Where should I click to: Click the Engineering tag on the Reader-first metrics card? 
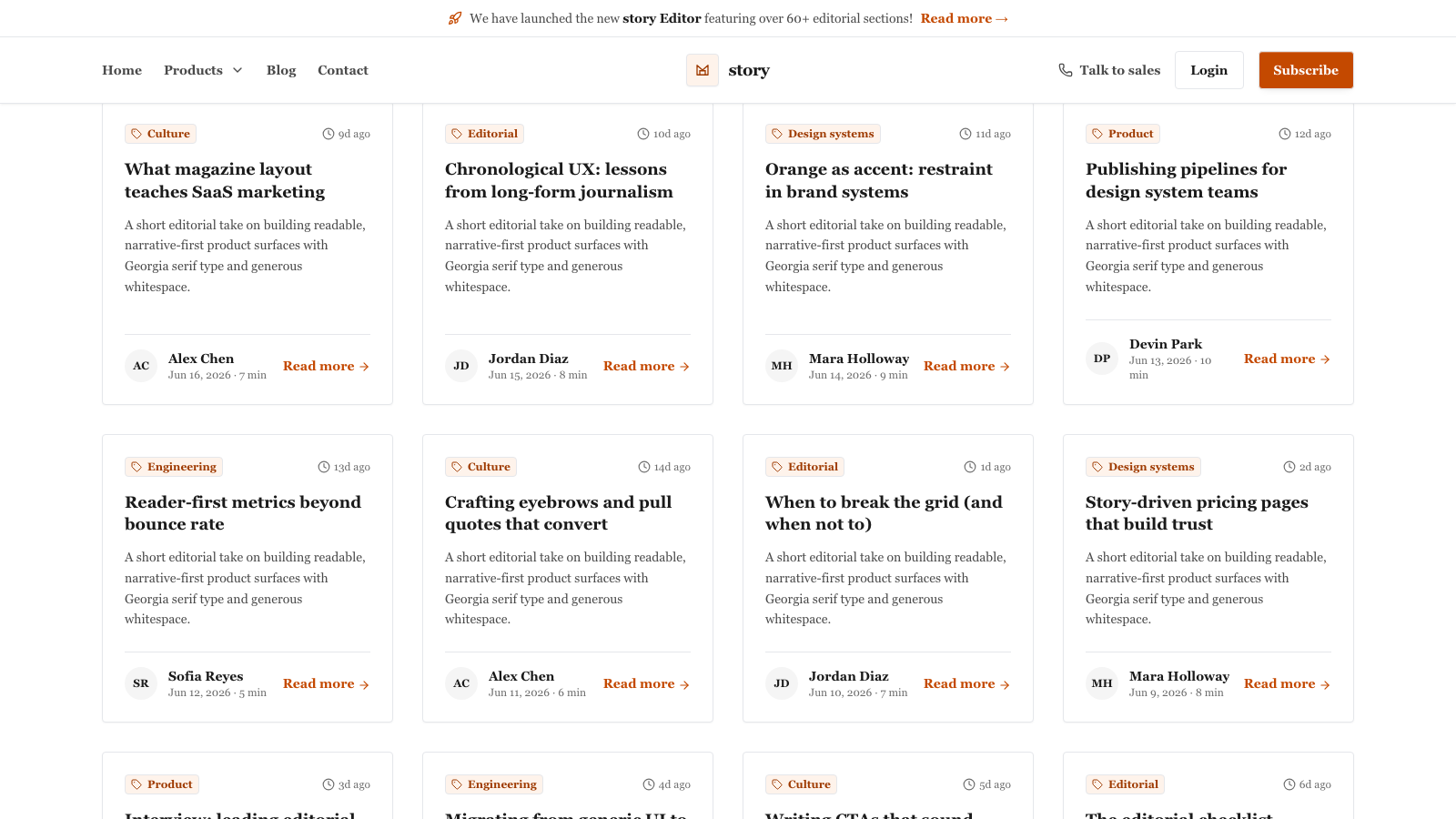tap(174, 467)
